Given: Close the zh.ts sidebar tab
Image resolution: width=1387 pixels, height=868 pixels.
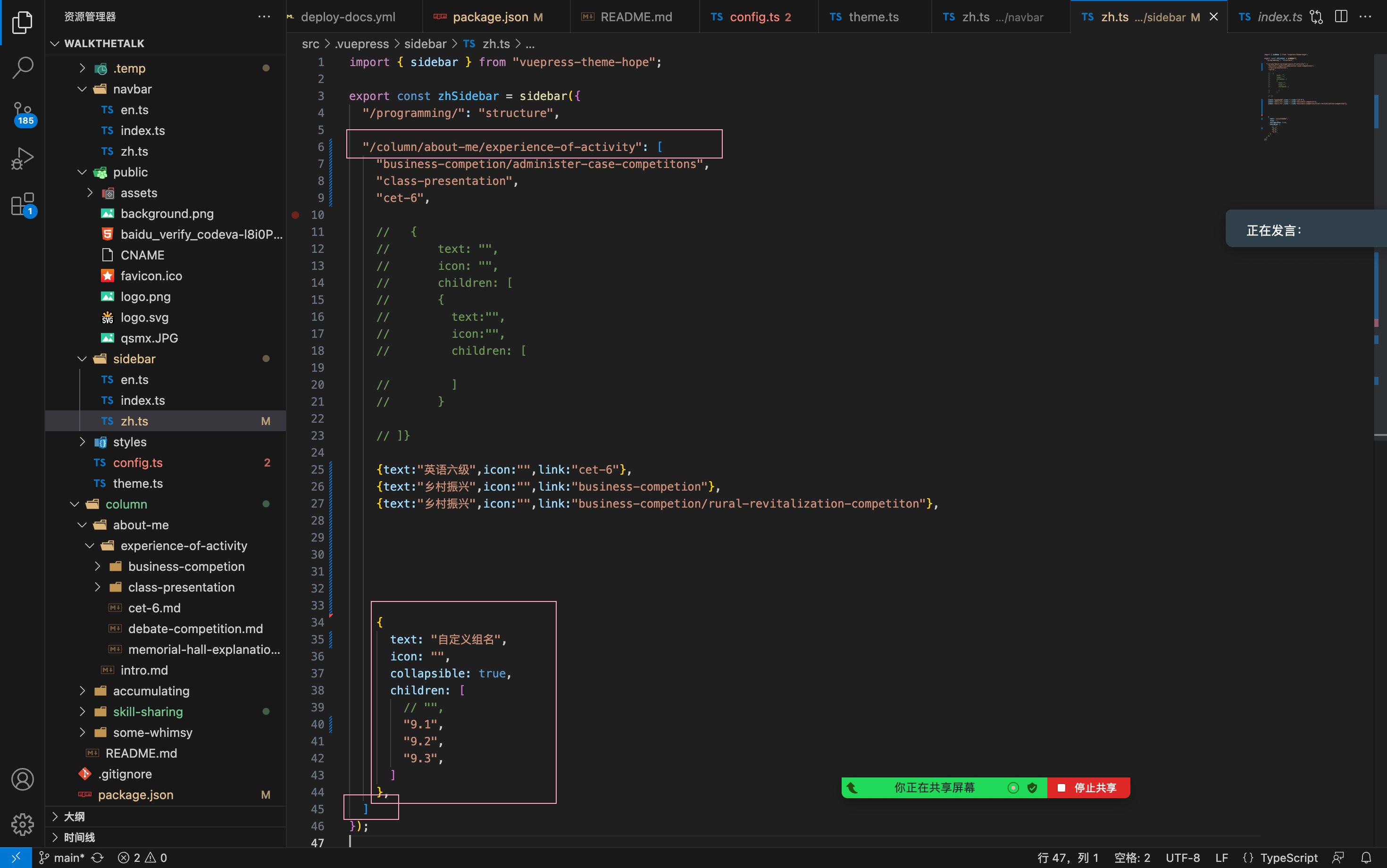Looking at the screenshot, I should point(1214,17).
